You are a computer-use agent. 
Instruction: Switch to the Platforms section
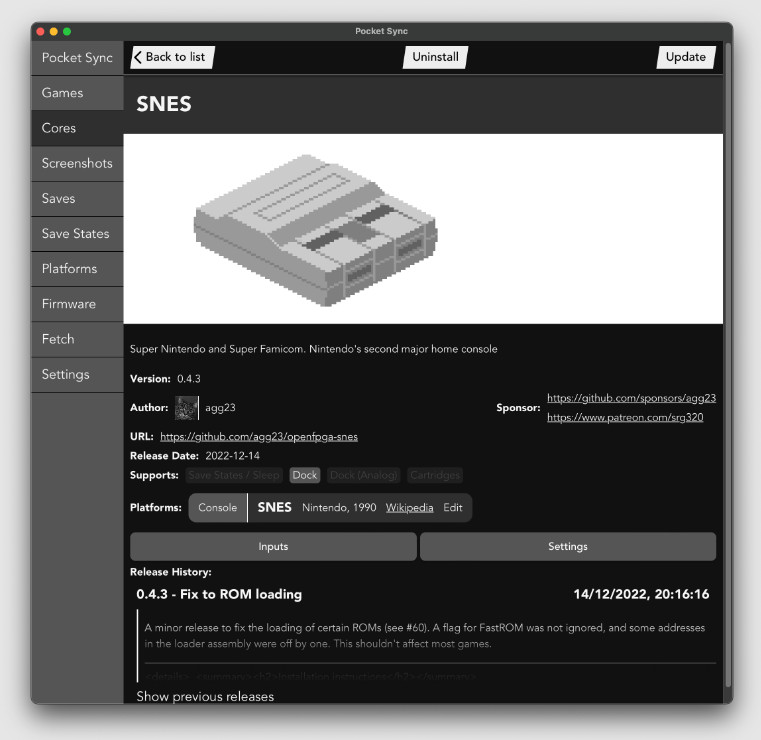tap(77, 269)
